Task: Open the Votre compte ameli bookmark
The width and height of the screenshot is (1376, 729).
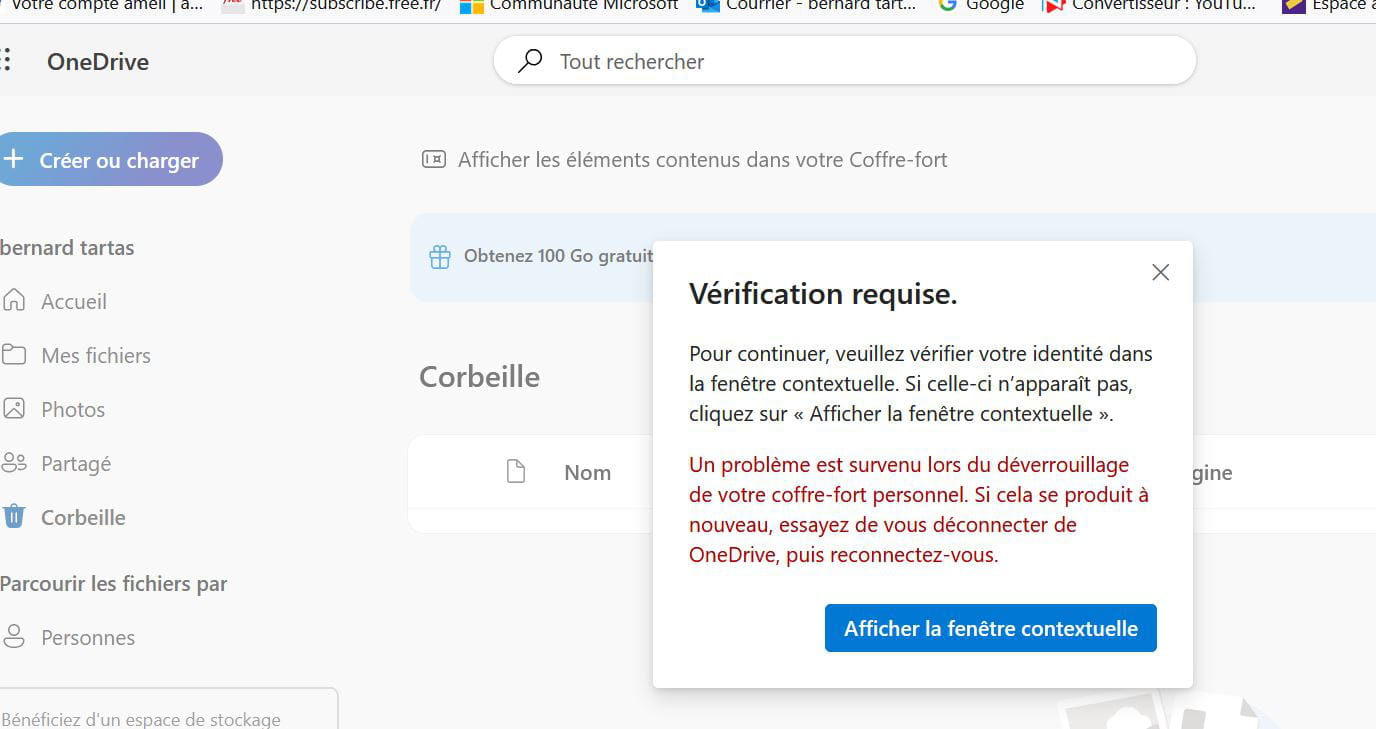Action: pyautogui.click(x=101, y=5)
